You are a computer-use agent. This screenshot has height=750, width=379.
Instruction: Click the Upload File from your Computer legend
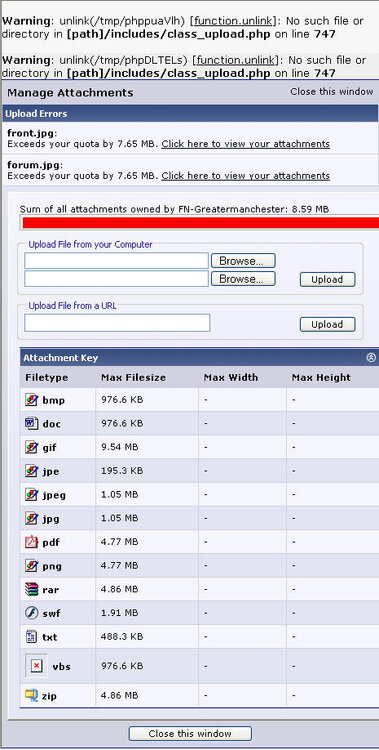point(90,244)
